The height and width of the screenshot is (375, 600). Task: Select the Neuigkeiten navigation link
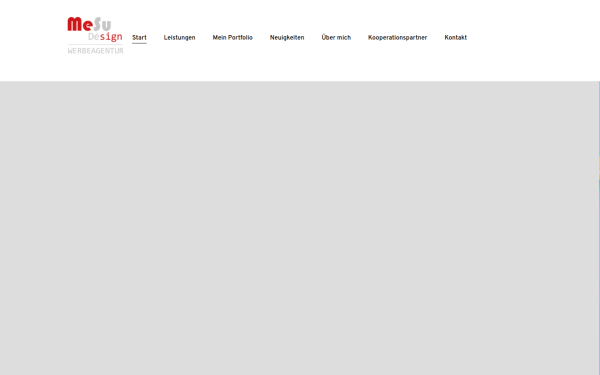[287, 38]
